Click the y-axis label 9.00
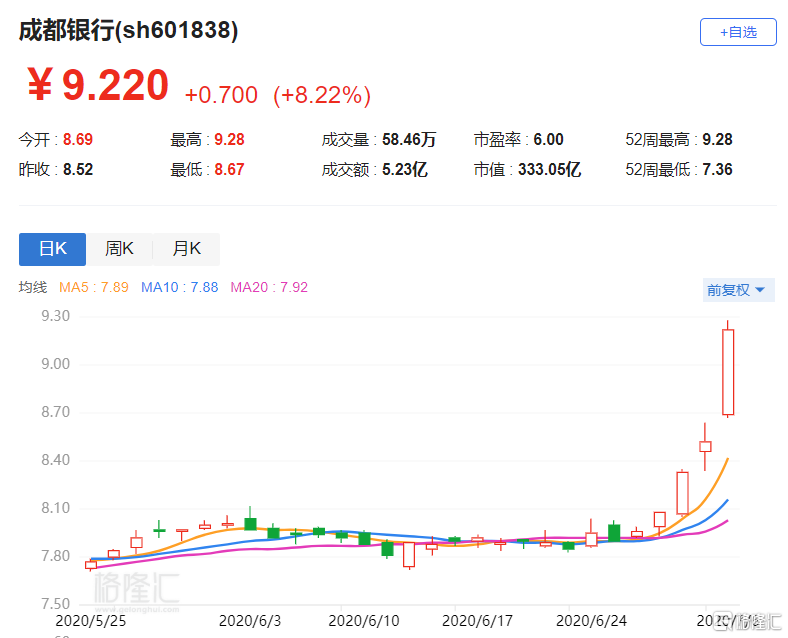The image size is (788, 638). coord(55,364)
